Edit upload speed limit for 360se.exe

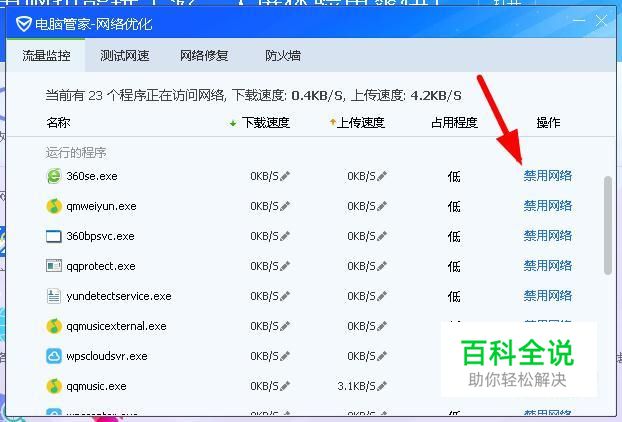click(382, 176)
